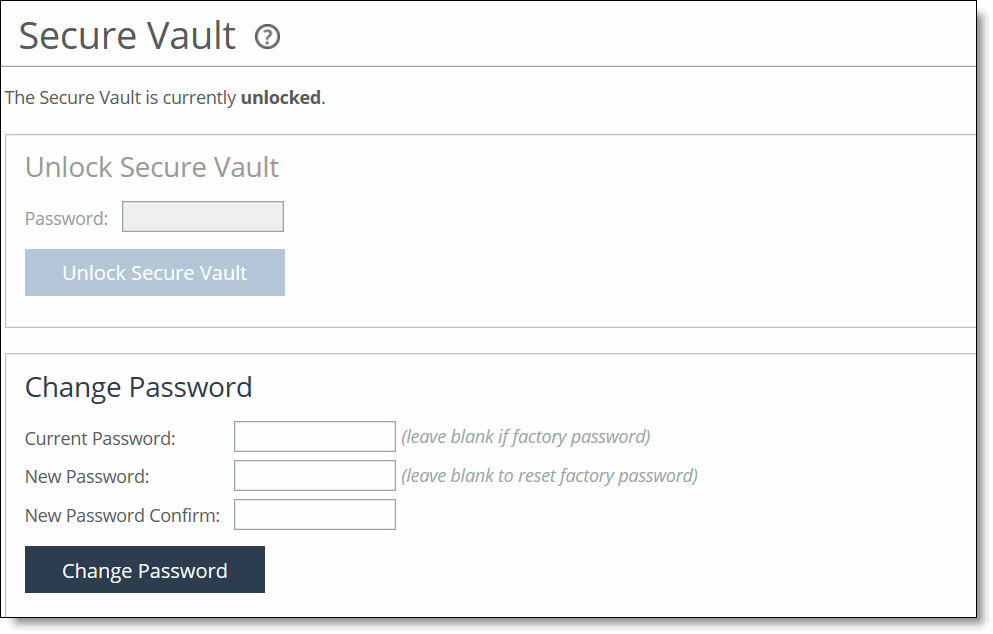Select the Current Password input box
Viewport: 993px width, 634px height.
click(314, 436)
